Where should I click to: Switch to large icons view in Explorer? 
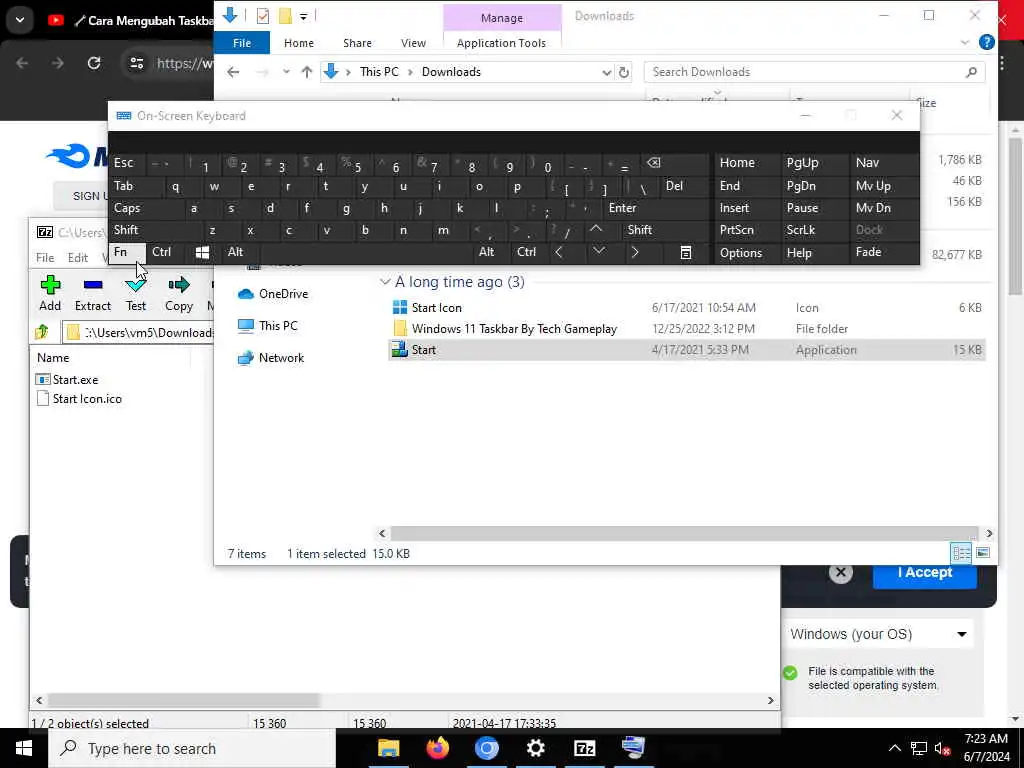point(983,553)
